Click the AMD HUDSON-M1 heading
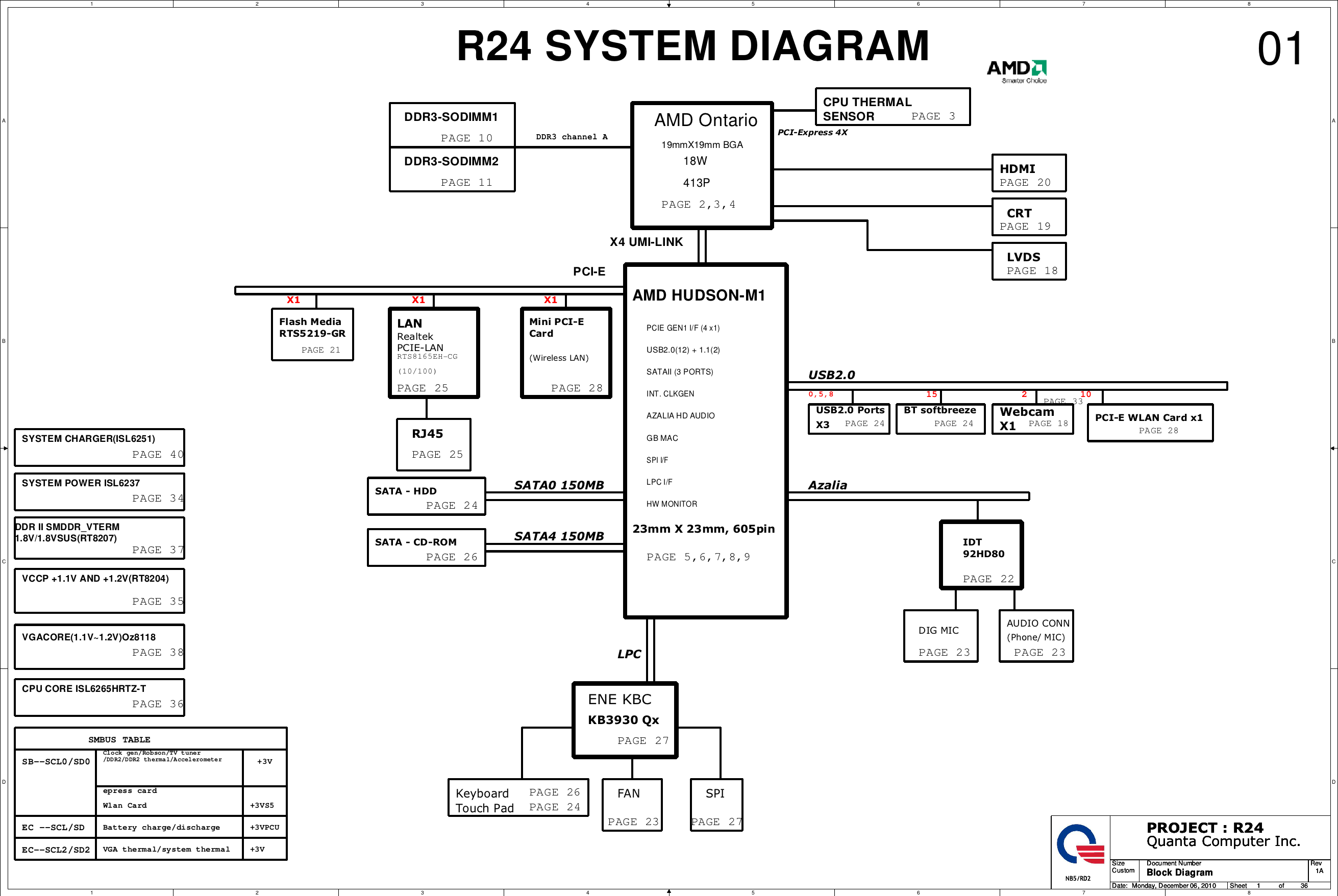 click(698, 295)
